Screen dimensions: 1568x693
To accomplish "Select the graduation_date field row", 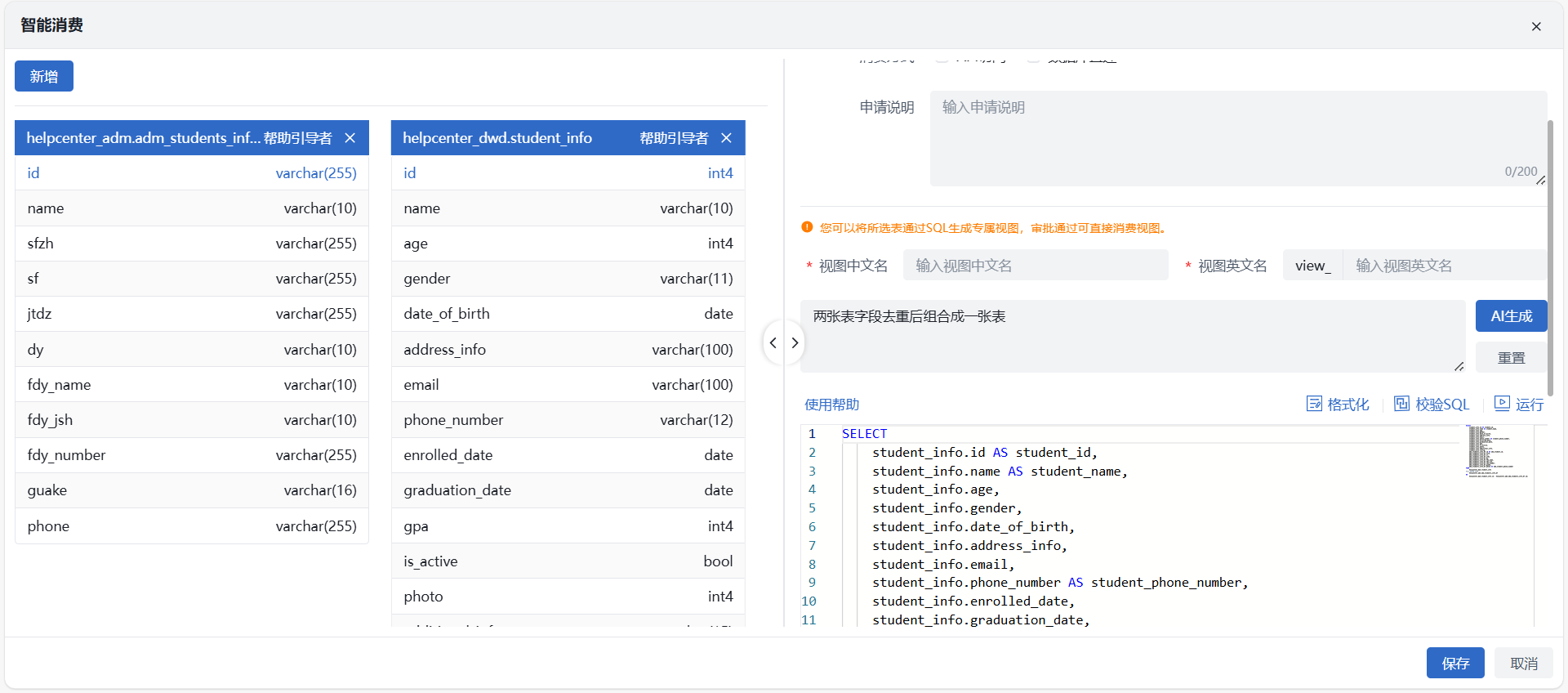I will click(x=568, y=490).
